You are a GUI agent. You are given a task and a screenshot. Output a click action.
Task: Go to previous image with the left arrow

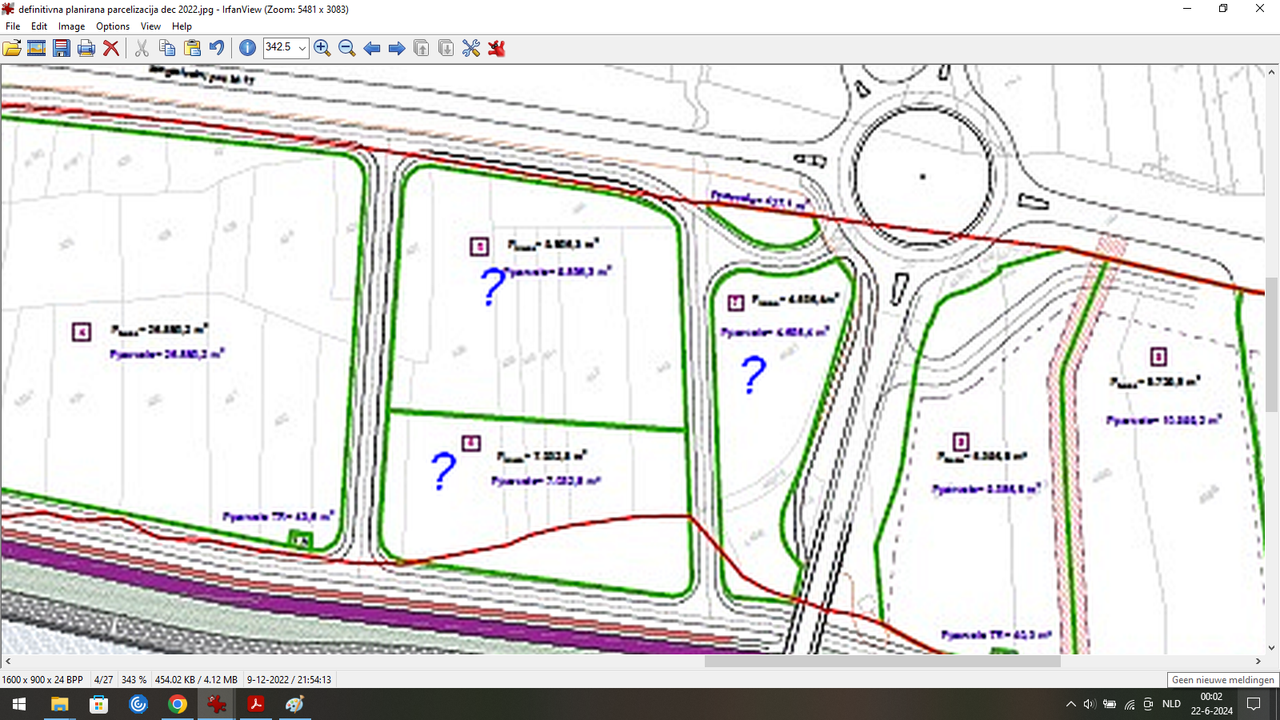click(x=372, y=48)
